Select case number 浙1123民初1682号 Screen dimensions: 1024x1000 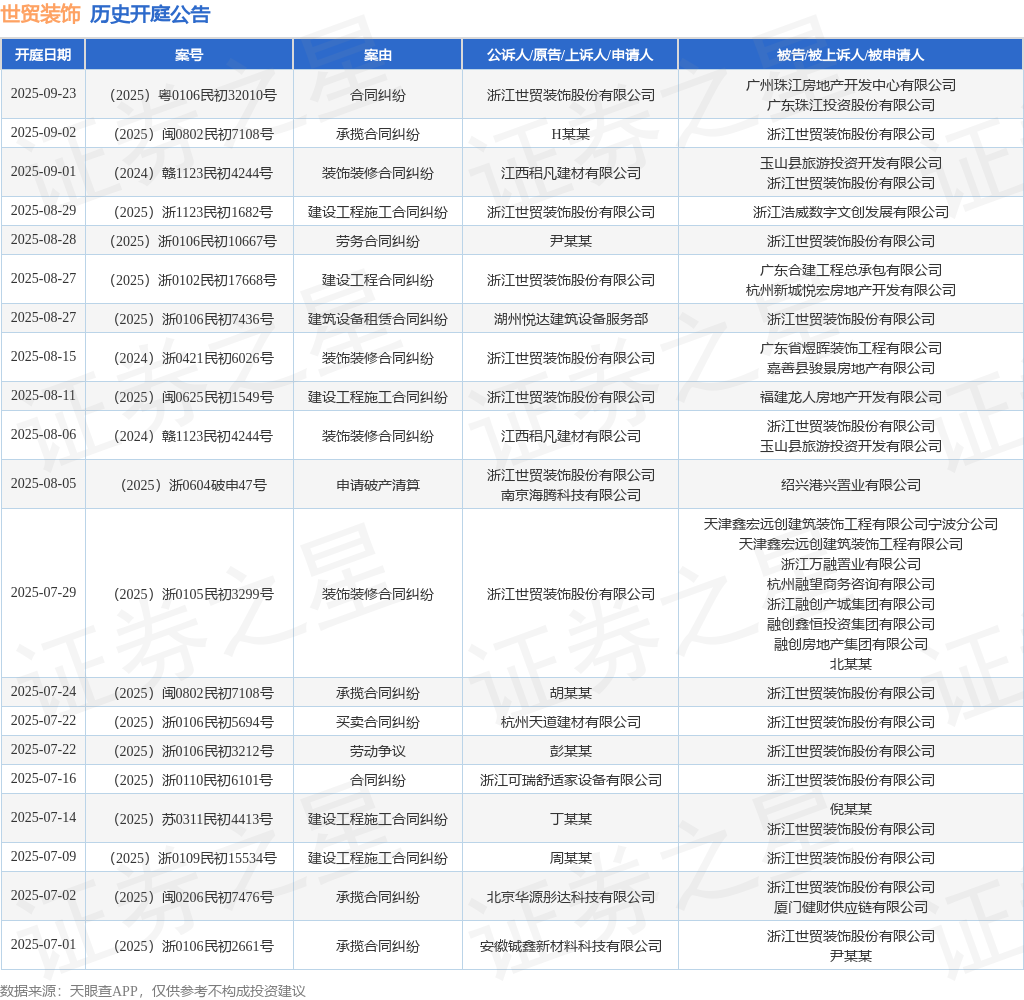point(193,212)
